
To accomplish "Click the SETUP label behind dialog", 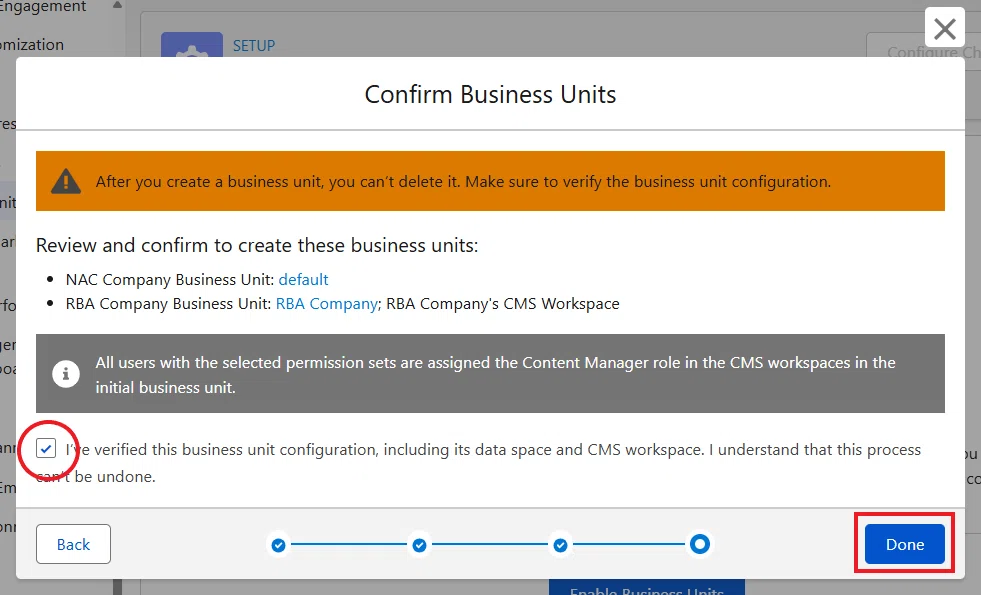I will click(254, 46).
